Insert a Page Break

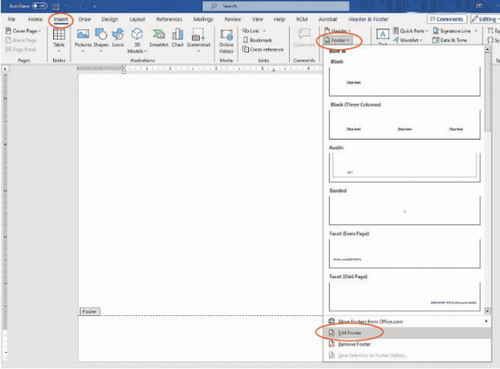tap(21, 49)
